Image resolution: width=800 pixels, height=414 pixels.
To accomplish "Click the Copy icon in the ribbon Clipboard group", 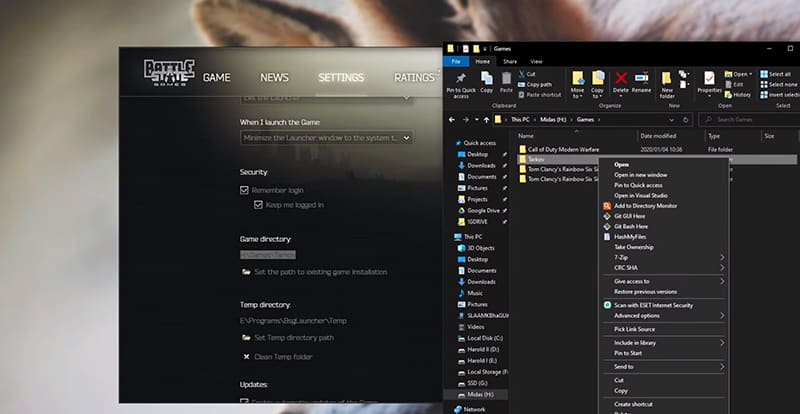I will click(487, 78).
